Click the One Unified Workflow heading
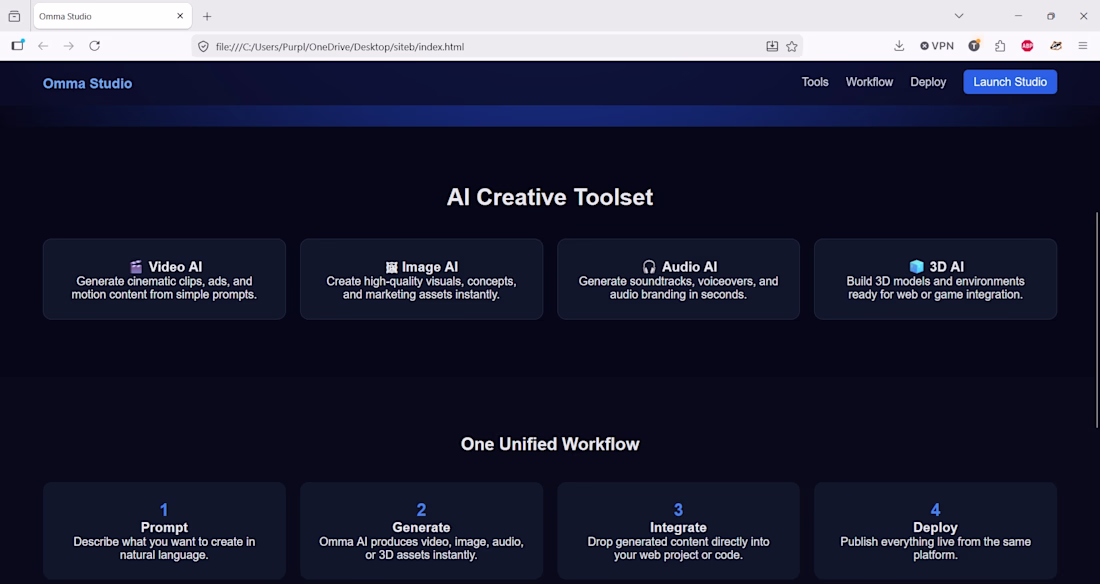Screen dimensions: 1100x584 (x=550, y=444)
